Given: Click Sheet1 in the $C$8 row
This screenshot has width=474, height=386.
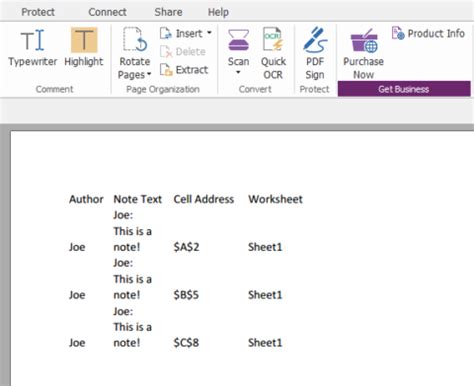Looking at the screenshot, I should pos(265,343).
